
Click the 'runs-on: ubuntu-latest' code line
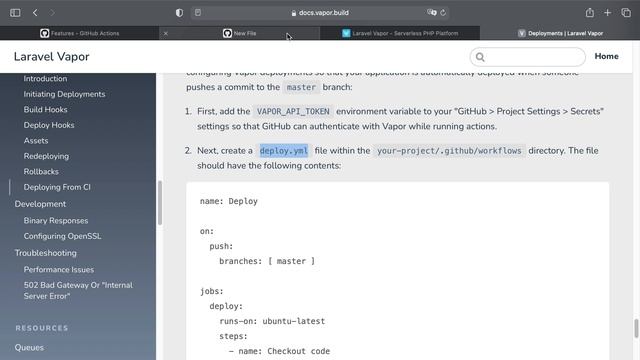[x=272, y=321]
